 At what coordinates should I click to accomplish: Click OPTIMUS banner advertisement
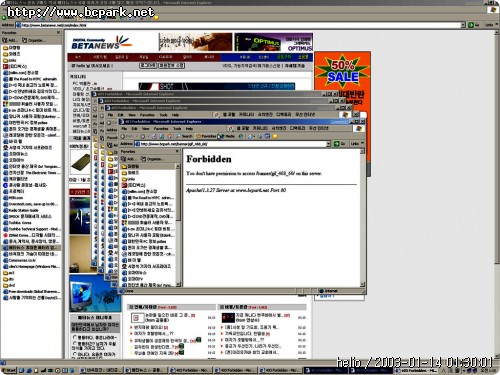(273, 42)
